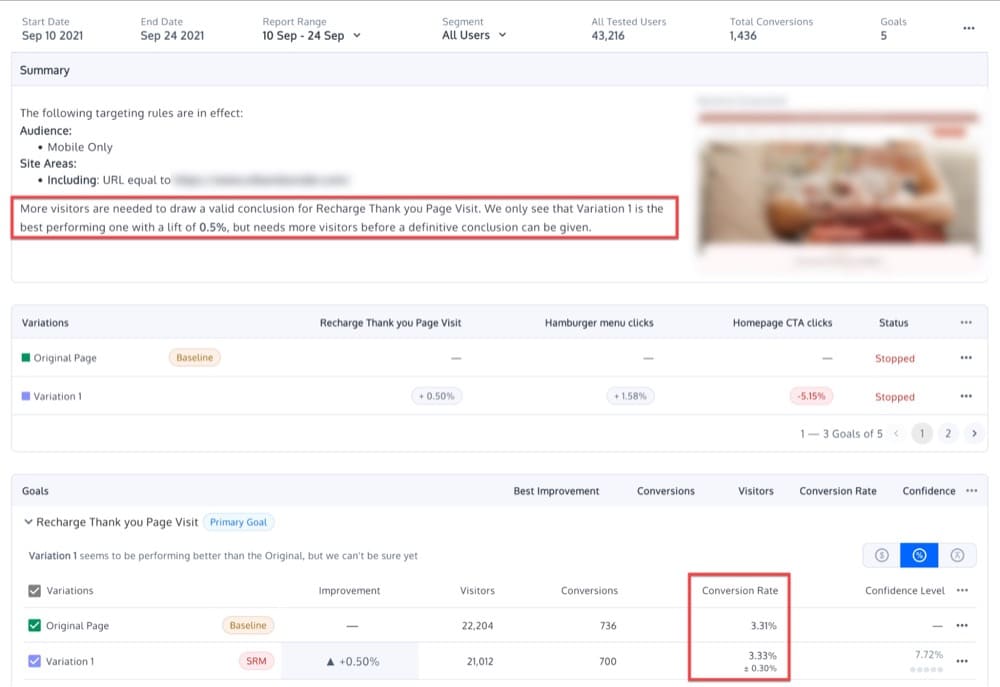Open the report header three-dot menu
1000x687 pixels.
[969, 28]
